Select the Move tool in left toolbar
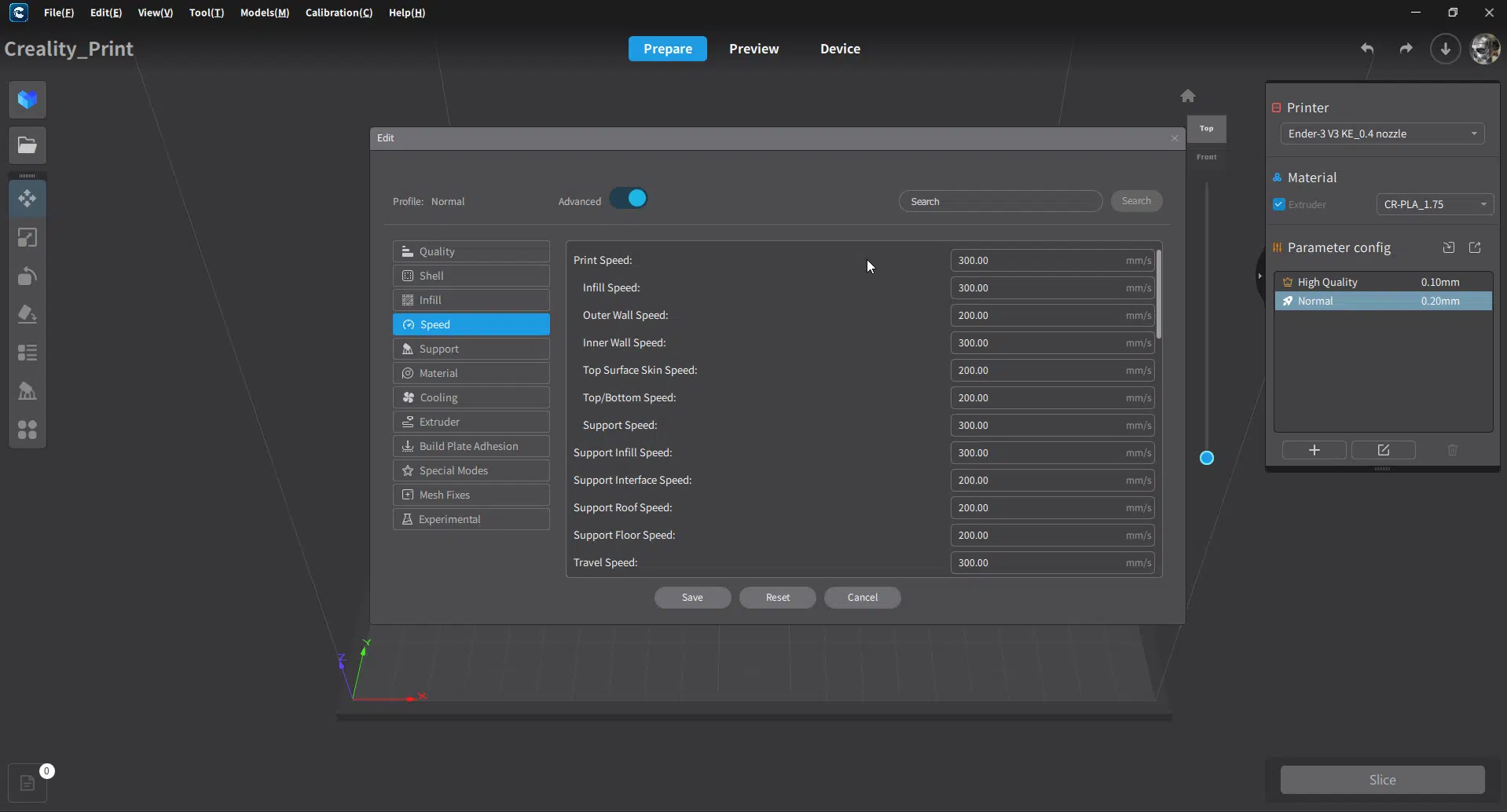Image resolution: width=1507 pixels, height=812 pixels. (x=27, y=199)
